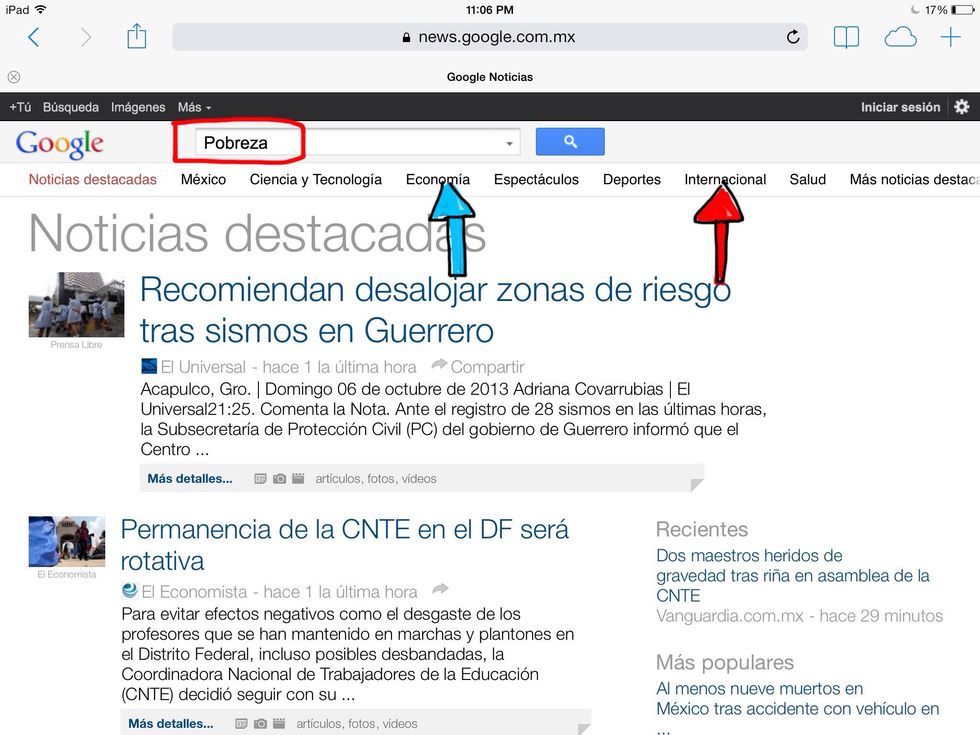
Task: Open the Más dropdown in the top bar
Action: coord(194,108)
